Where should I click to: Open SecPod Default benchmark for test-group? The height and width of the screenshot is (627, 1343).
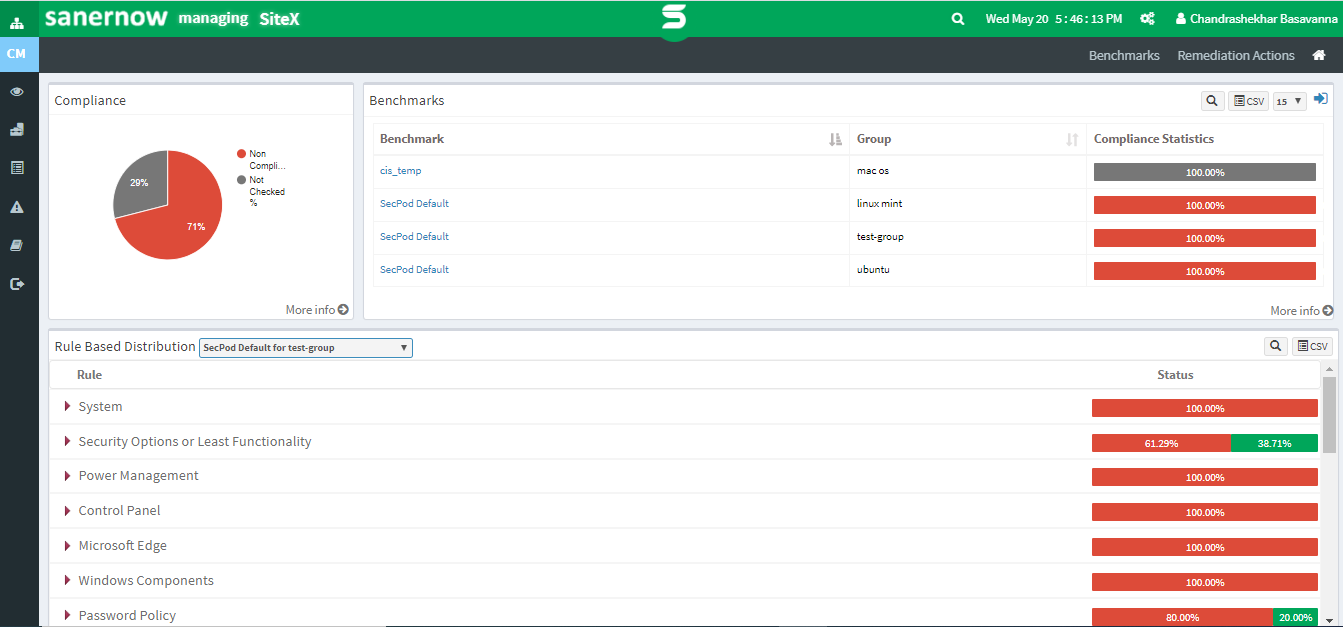(x=414, y=237)
